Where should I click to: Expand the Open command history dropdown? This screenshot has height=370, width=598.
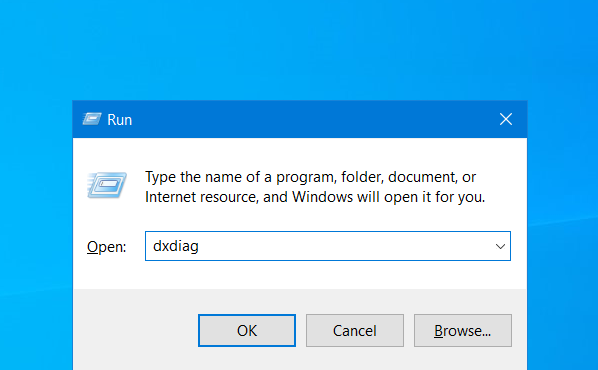500,246
